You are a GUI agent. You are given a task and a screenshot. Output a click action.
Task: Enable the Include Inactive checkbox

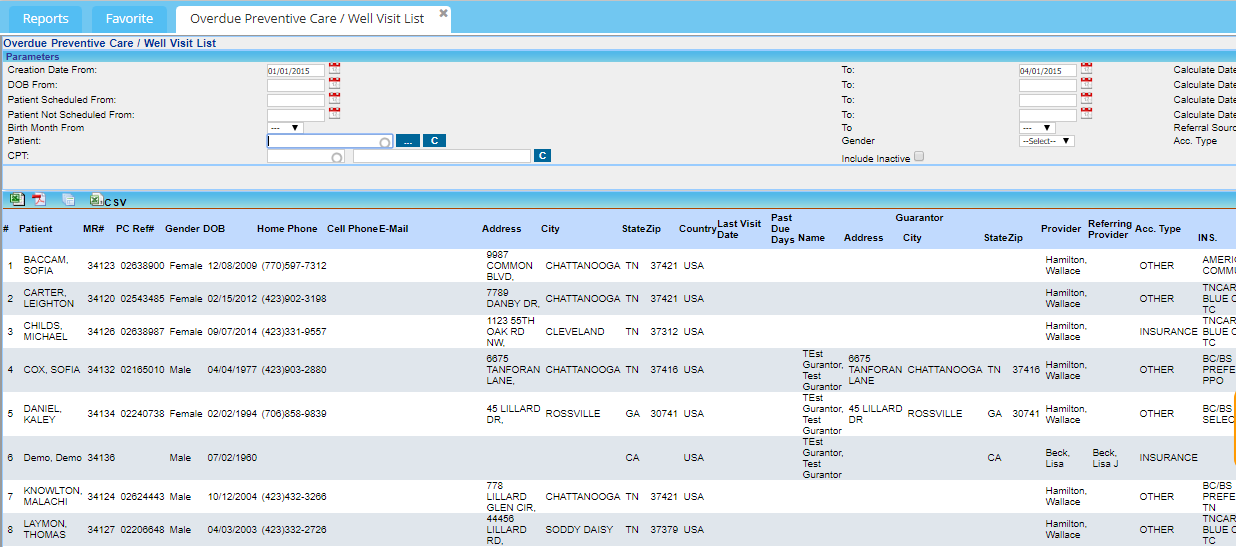click(919, 157)
